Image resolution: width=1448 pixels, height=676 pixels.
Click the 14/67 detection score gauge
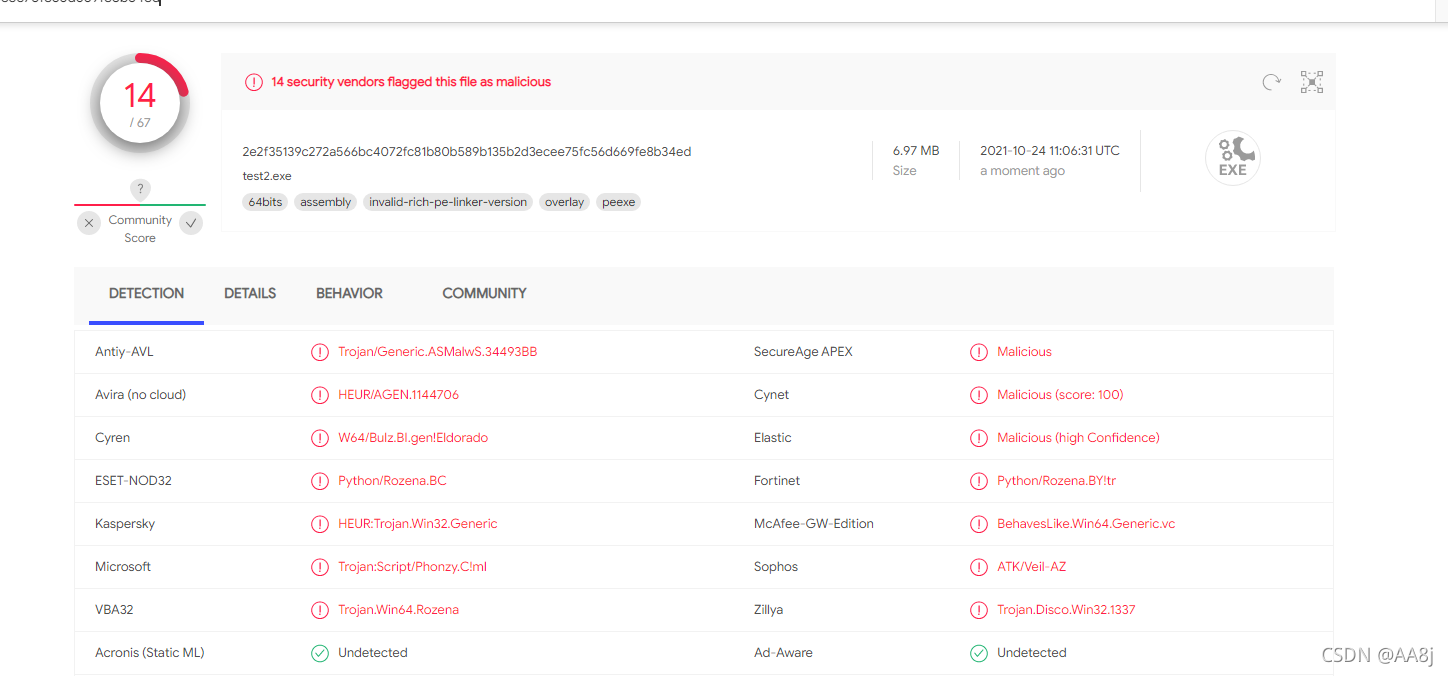point(140,103)
